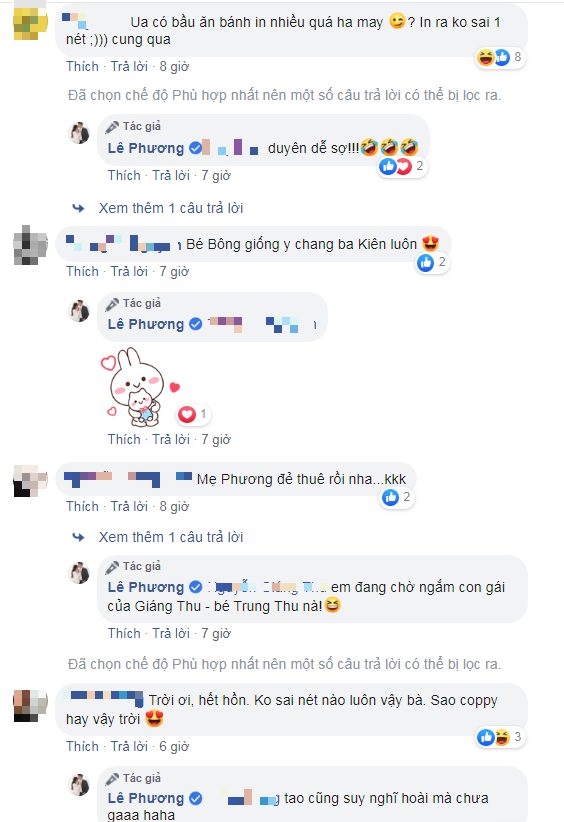Screen dimensions: 564x822
Task: Click the verified badge beside Lê Phương in the first reply
Action: pos(196,148)
